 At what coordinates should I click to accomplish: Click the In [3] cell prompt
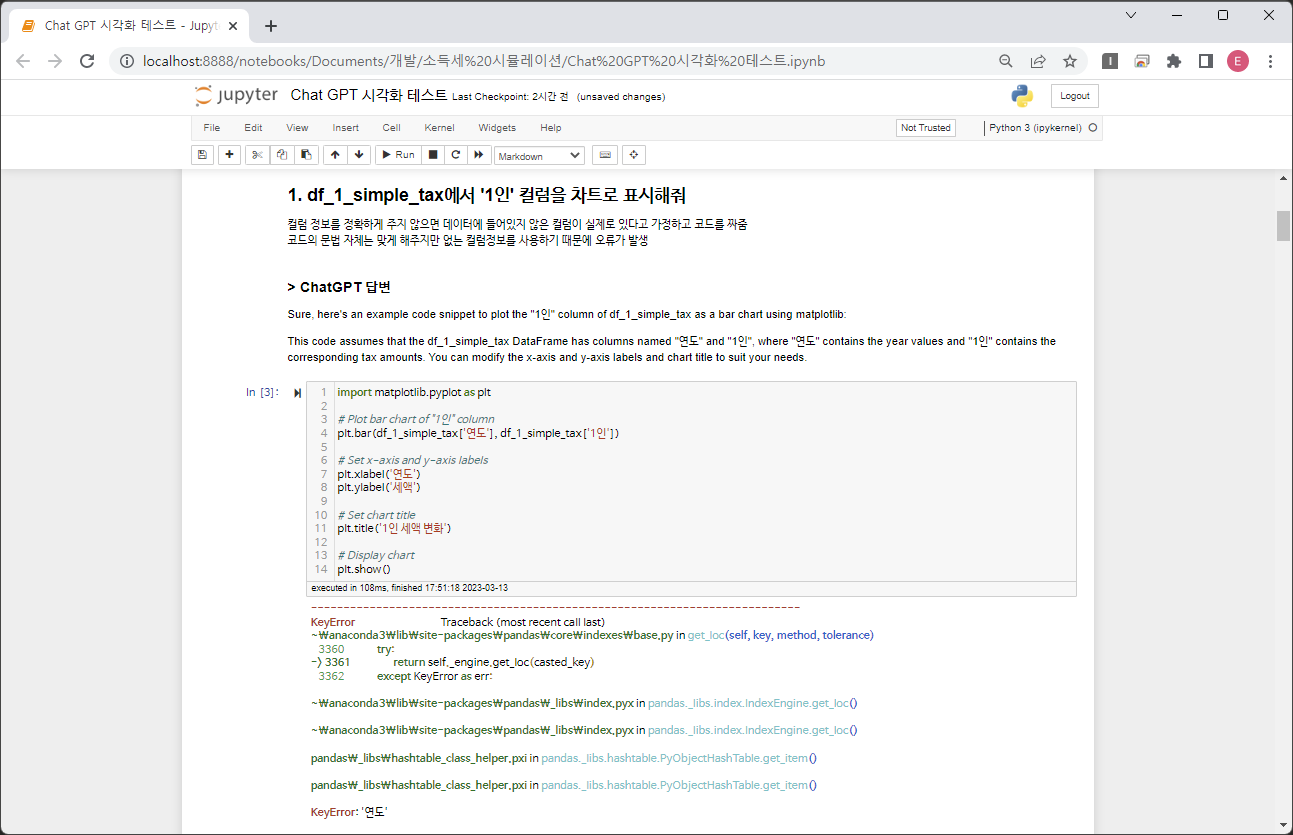(263, 392)
